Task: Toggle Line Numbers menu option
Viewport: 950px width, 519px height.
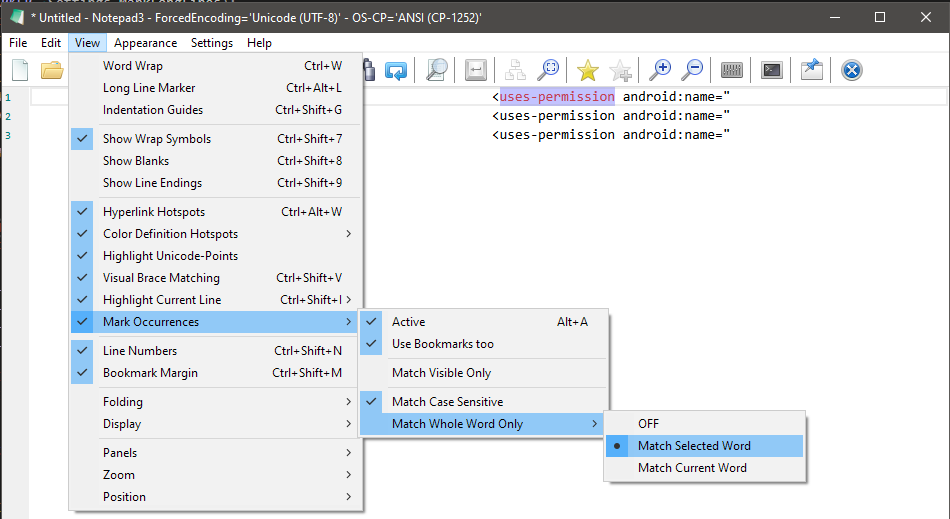Action: point(216,351)
